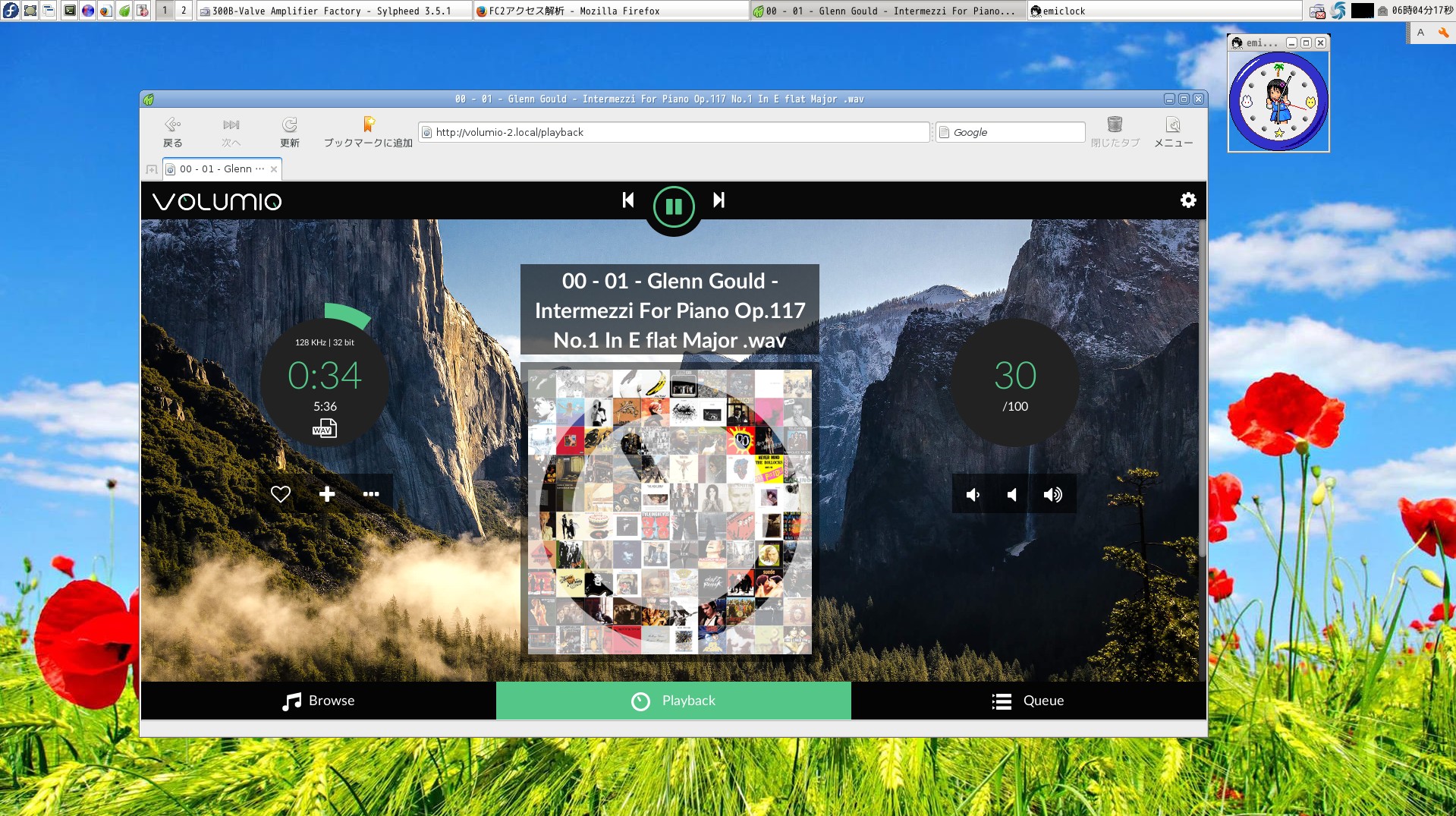Lower volume with the volume down icon
The height and width of the screenshot is (816, 1456).
click(x=973, y=495)
